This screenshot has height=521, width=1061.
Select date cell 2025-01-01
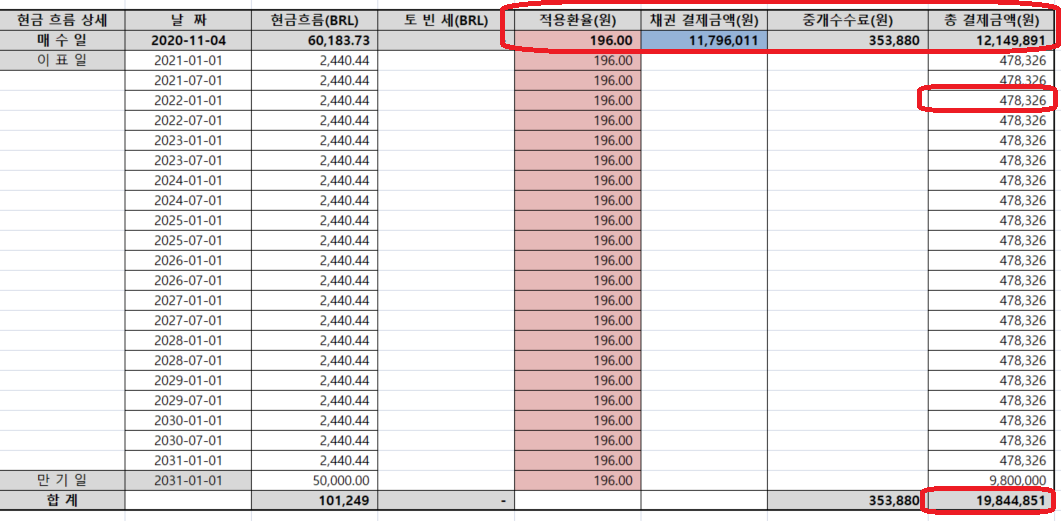point(188,221)
